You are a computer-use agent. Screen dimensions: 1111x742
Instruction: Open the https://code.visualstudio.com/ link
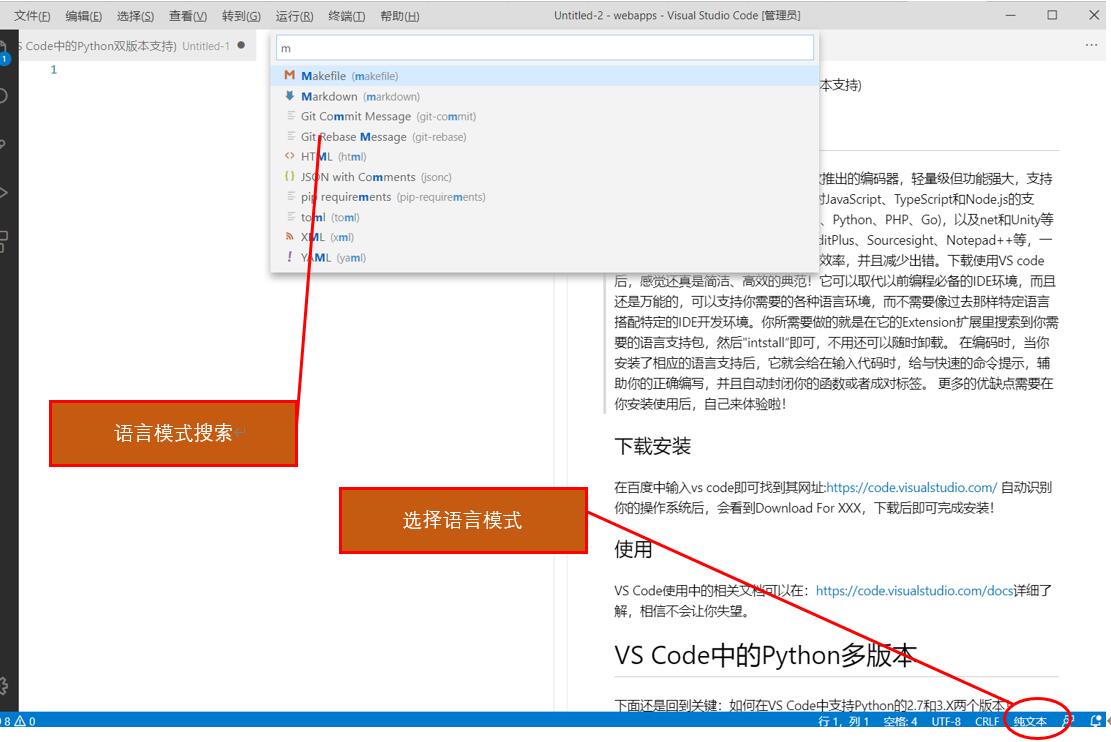point(911,488)
